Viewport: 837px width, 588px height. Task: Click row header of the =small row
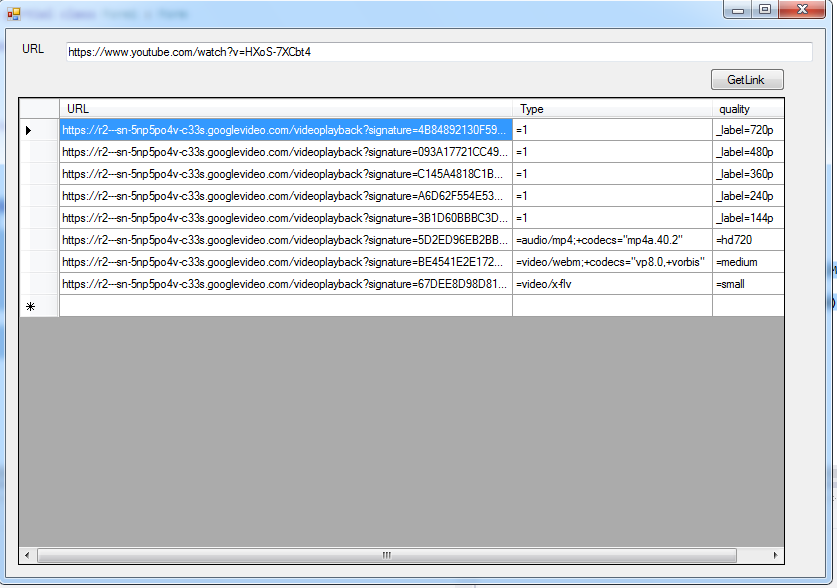coord(39,284)
